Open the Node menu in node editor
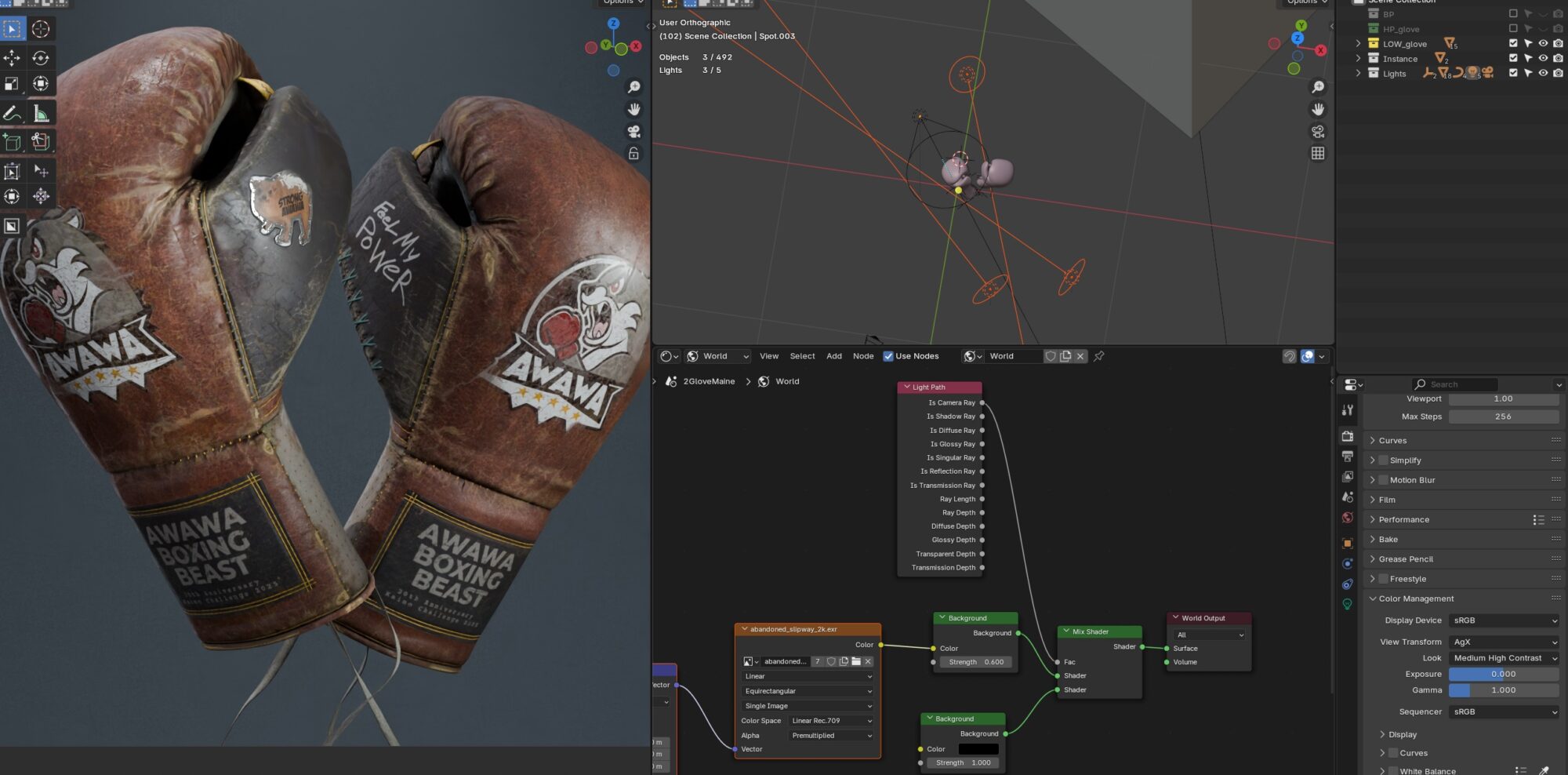Screen dimensions: 1568x775 pyautogui.click(x=862, y=356)
